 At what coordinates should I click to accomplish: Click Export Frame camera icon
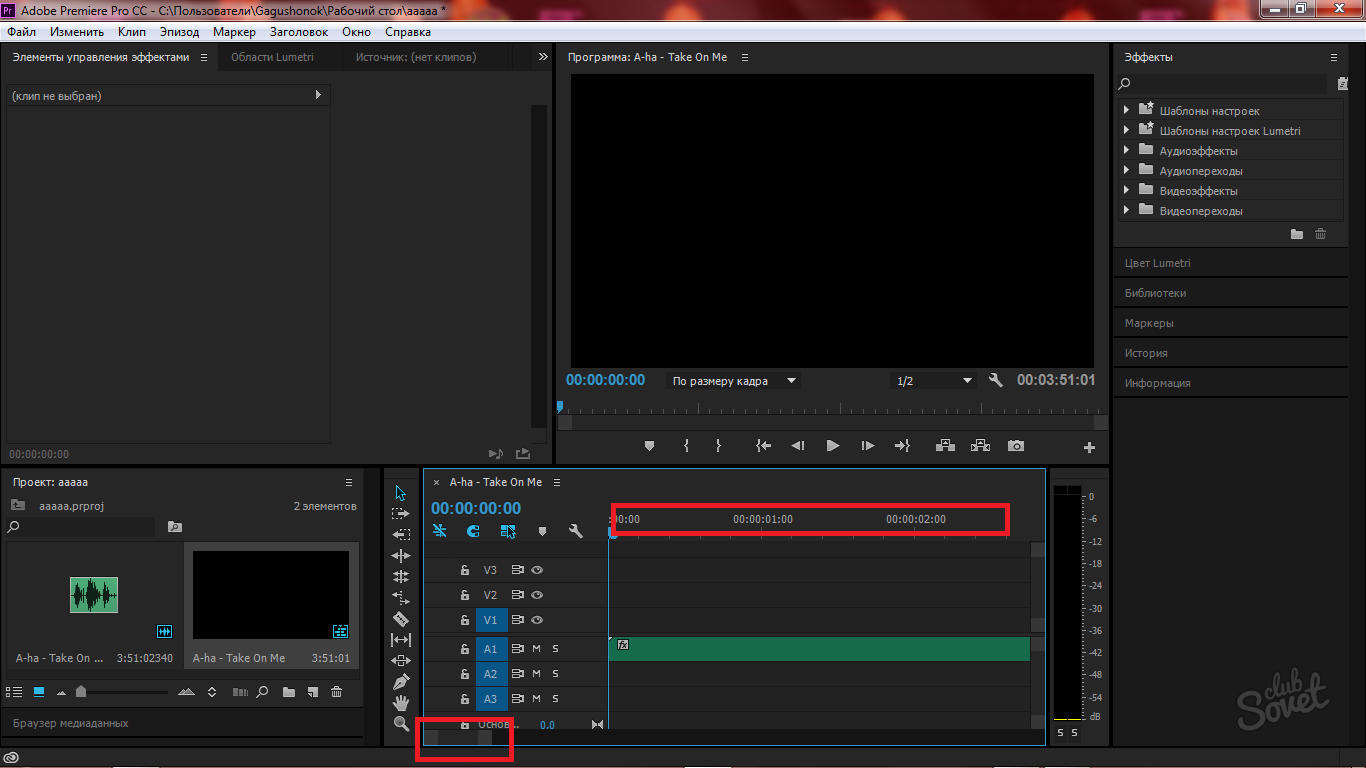tap(1016, 446)
